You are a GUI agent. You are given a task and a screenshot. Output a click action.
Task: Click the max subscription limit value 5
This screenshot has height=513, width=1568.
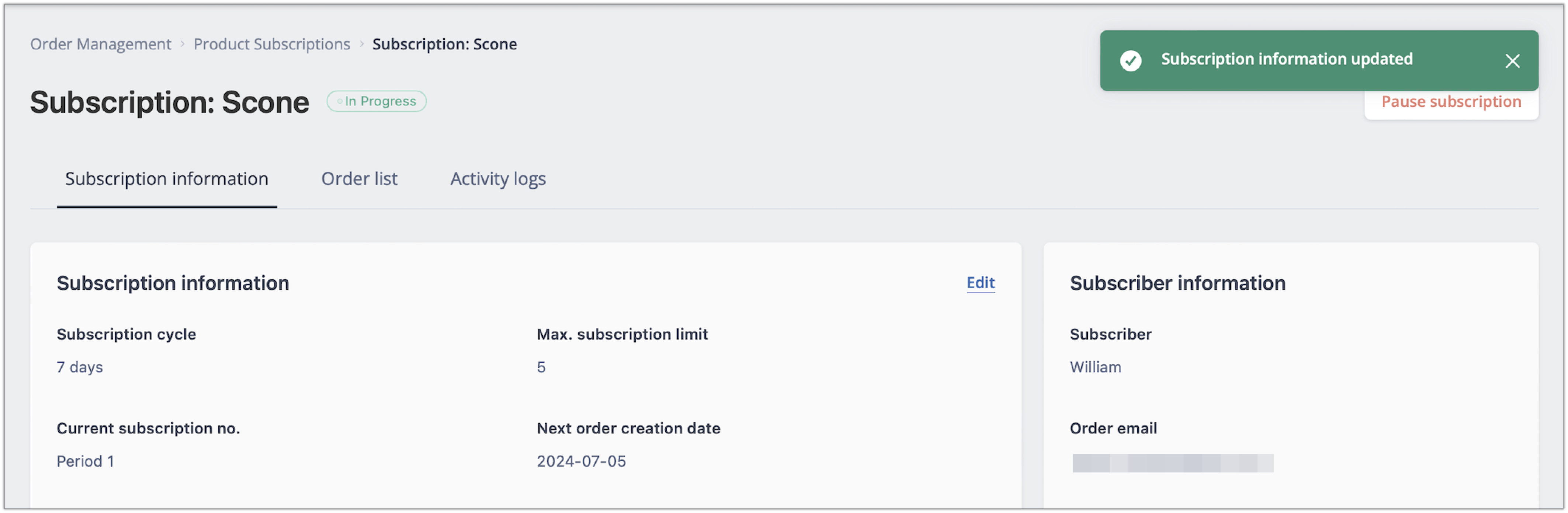coord(541,367)
